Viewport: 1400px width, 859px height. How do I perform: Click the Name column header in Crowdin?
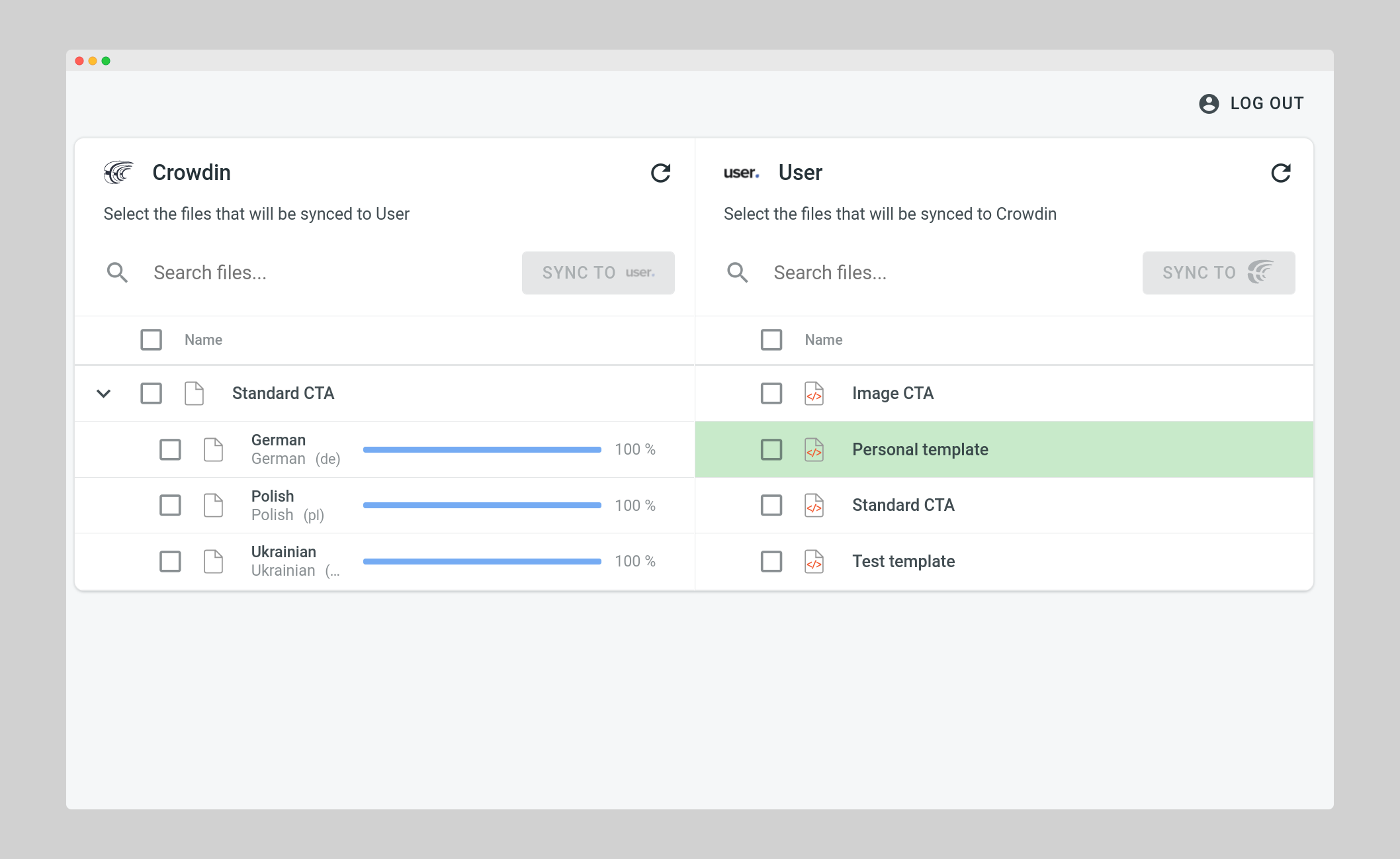203,339
